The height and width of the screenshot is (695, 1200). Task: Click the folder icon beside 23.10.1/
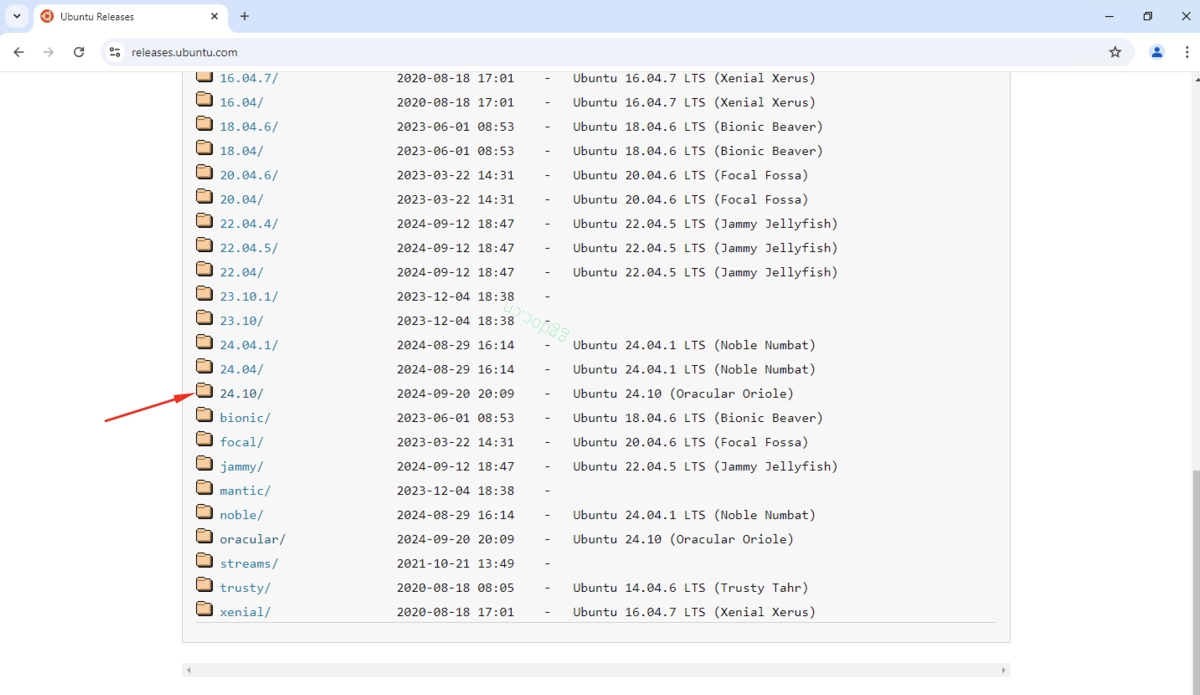204,294
